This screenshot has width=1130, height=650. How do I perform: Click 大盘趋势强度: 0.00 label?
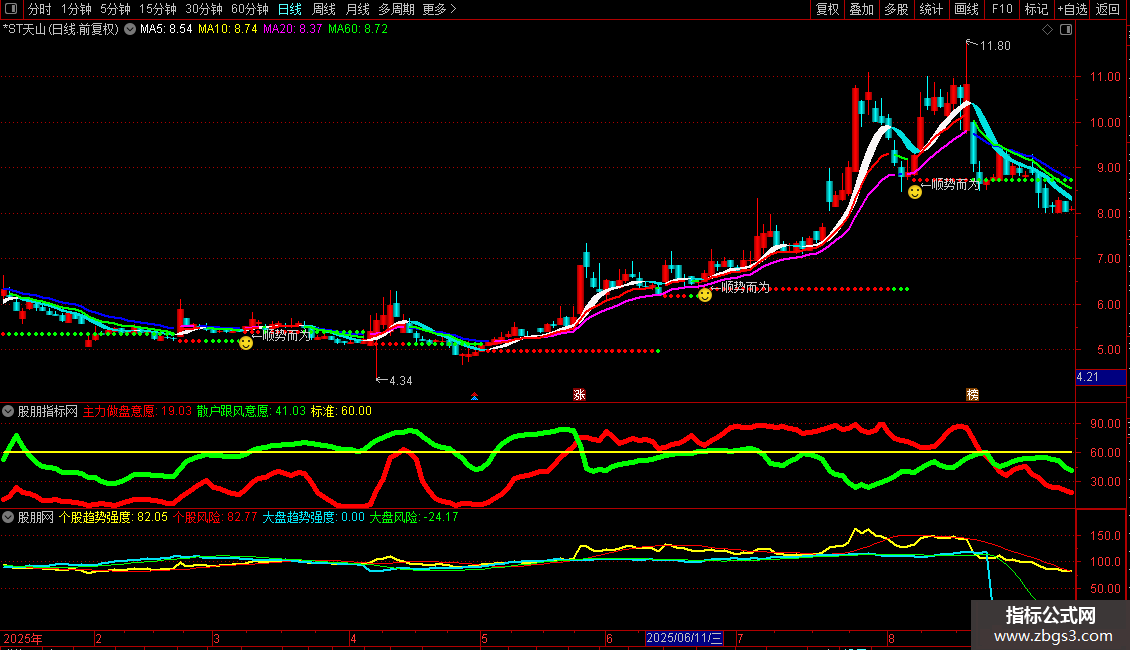[313, 517]
